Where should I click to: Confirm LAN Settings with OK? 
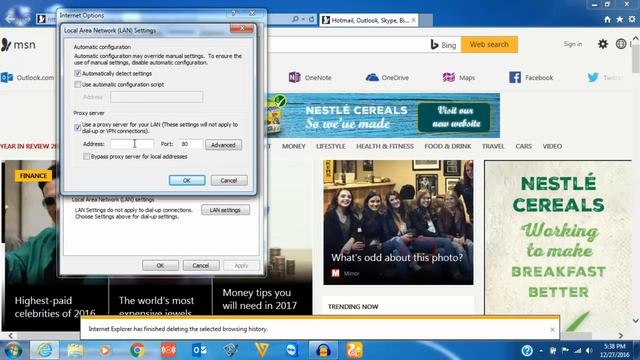point(187,180)
